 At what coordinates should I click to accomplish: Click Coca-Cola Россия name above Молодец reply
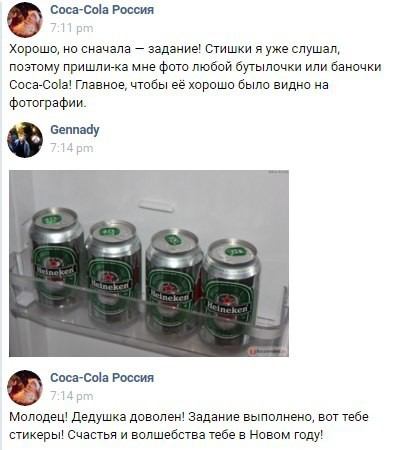point(102,378)
